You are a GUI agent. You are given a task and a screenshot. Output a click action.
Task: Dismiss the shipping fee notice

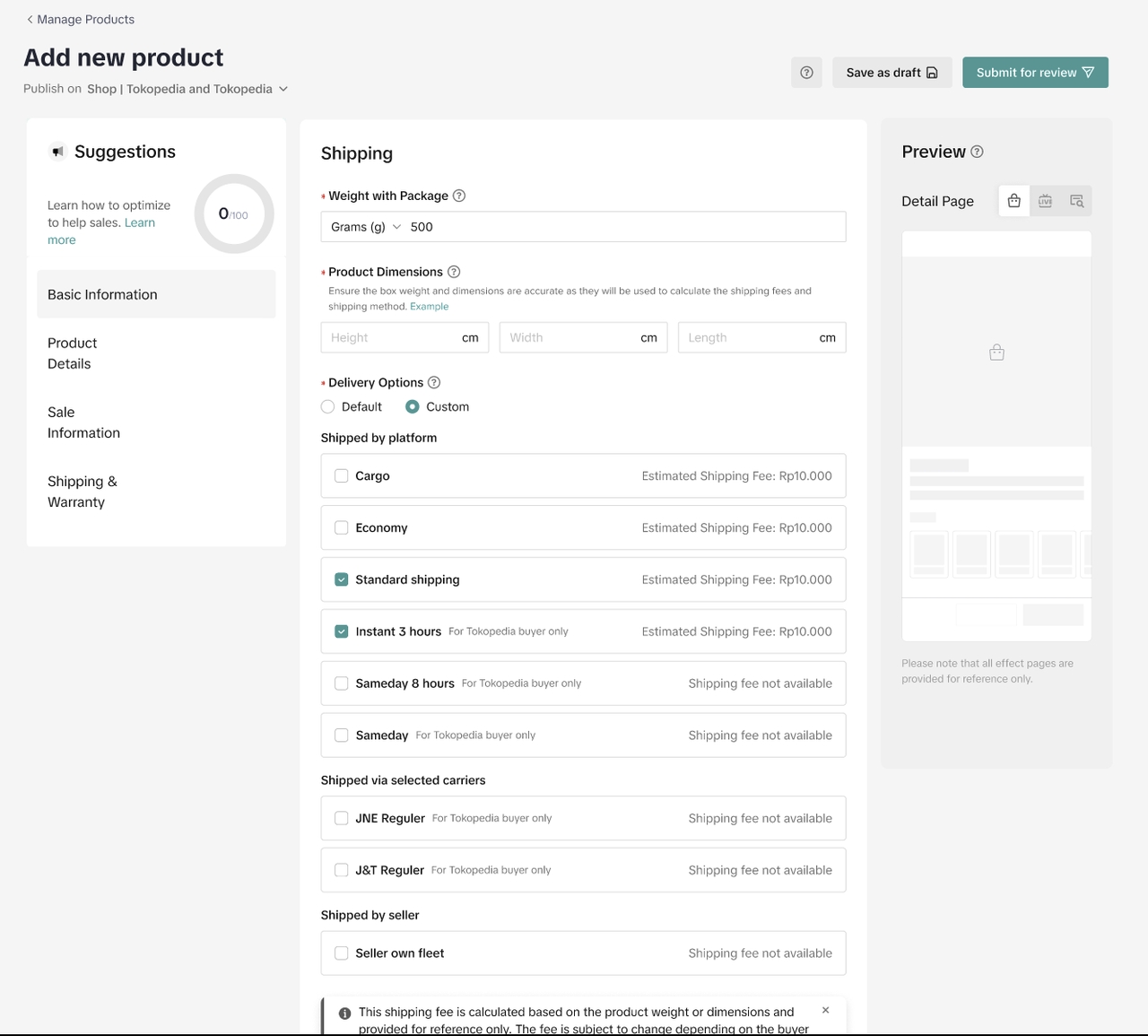(825, 1010)
